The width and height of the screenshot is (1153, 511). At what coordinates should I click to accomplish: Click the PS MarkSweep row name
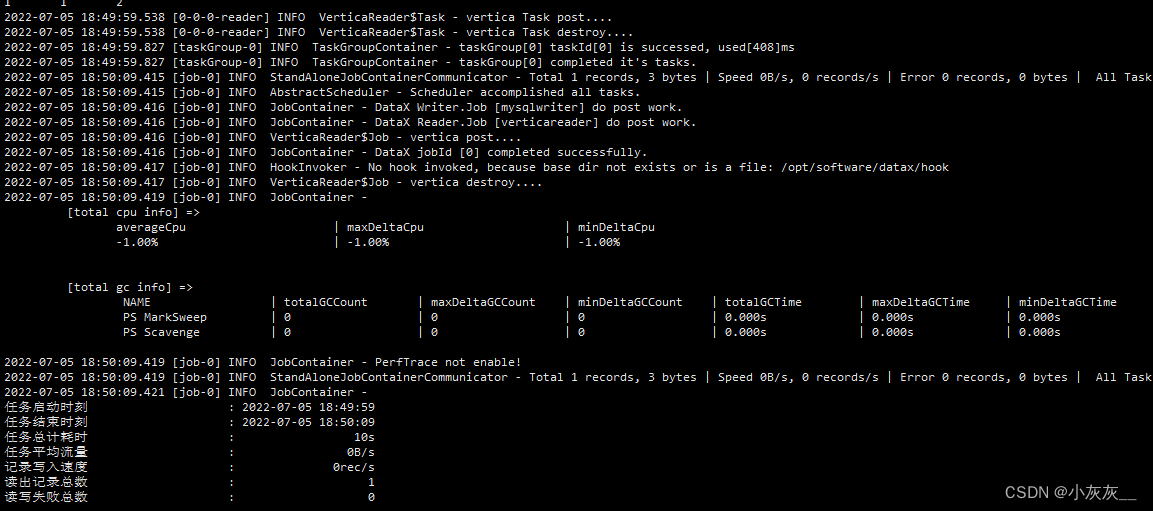[x=165, y=317]
